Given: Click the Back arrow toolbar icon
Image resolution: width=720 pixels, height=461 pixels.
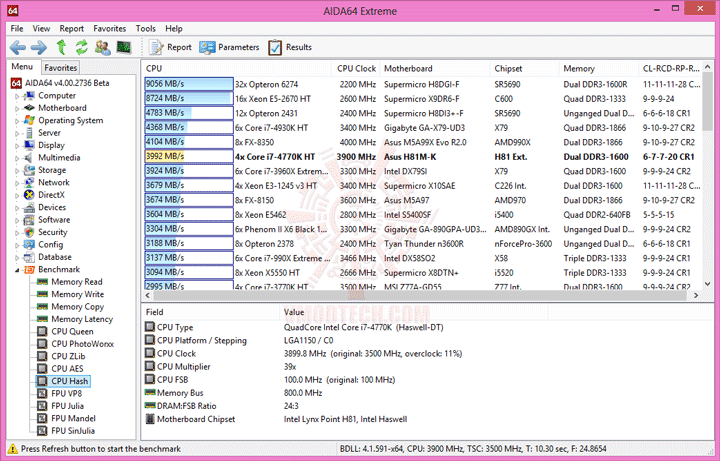Looking at the screenshot, I should (17, 47).
